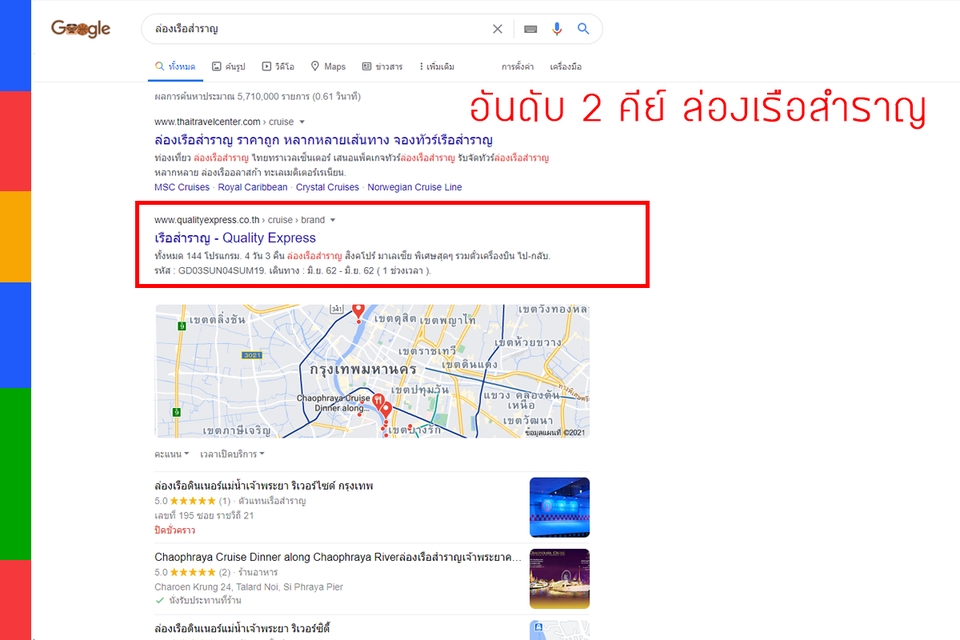Open the เวลาเปิดบริการ hours dropdown
The image size is (960, 640).
232,454
